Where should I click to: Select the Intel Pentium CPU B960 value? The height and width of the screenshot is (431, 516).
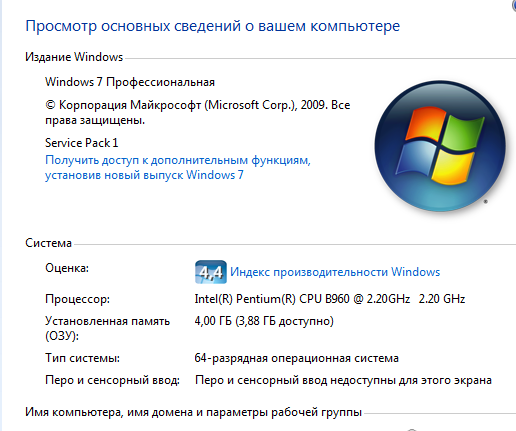pos(330,299)
